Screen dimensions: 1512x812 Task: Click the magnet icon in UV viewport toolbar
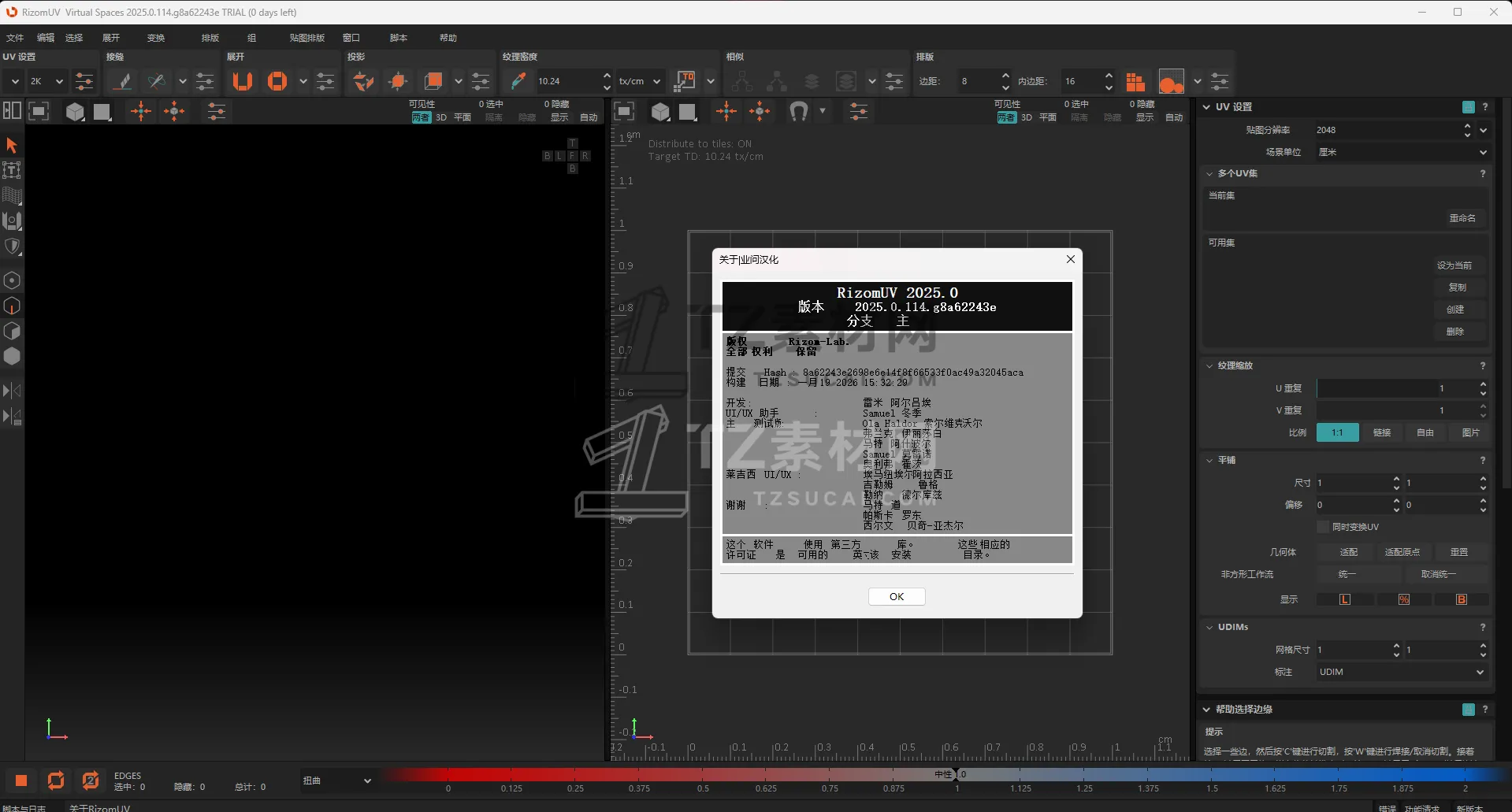coord(798,112)
